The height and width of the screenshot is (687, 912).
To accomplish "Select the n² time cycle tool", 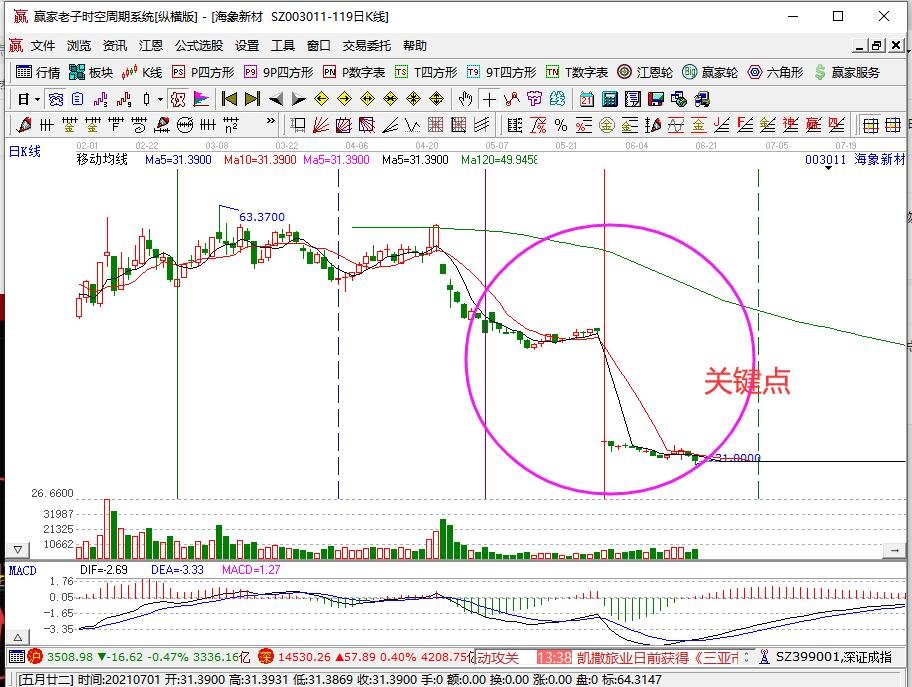I will (x=231, y=125).
